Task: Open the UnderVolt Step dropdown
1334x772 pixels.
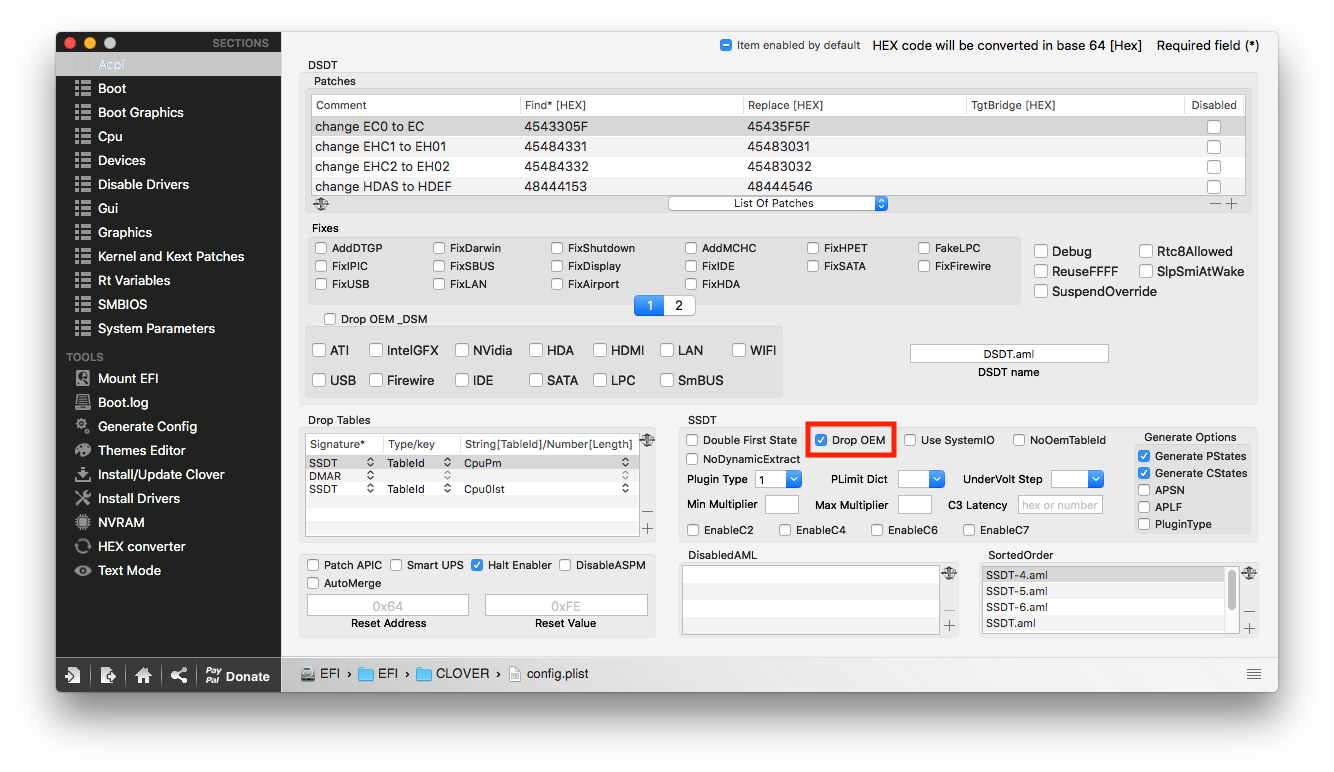Action: point(1077,479)
